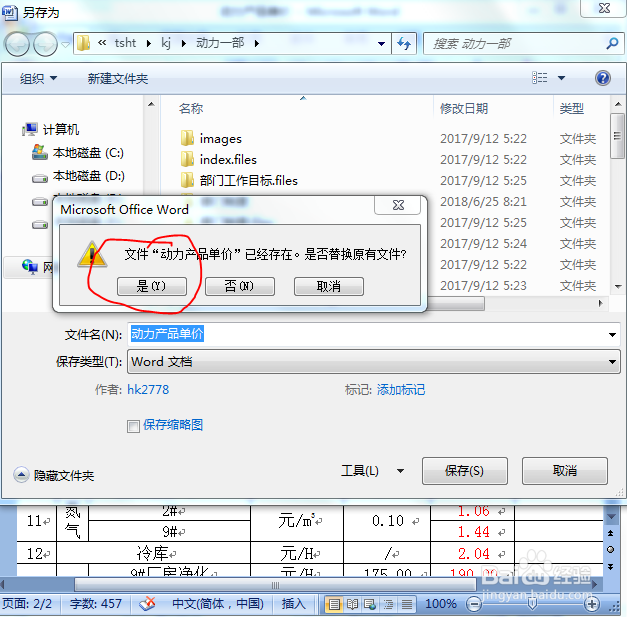Image resolution: width=627 pixels, height=617 pixels.
Task: Click author name hk2778
Action: coord(148,389)
